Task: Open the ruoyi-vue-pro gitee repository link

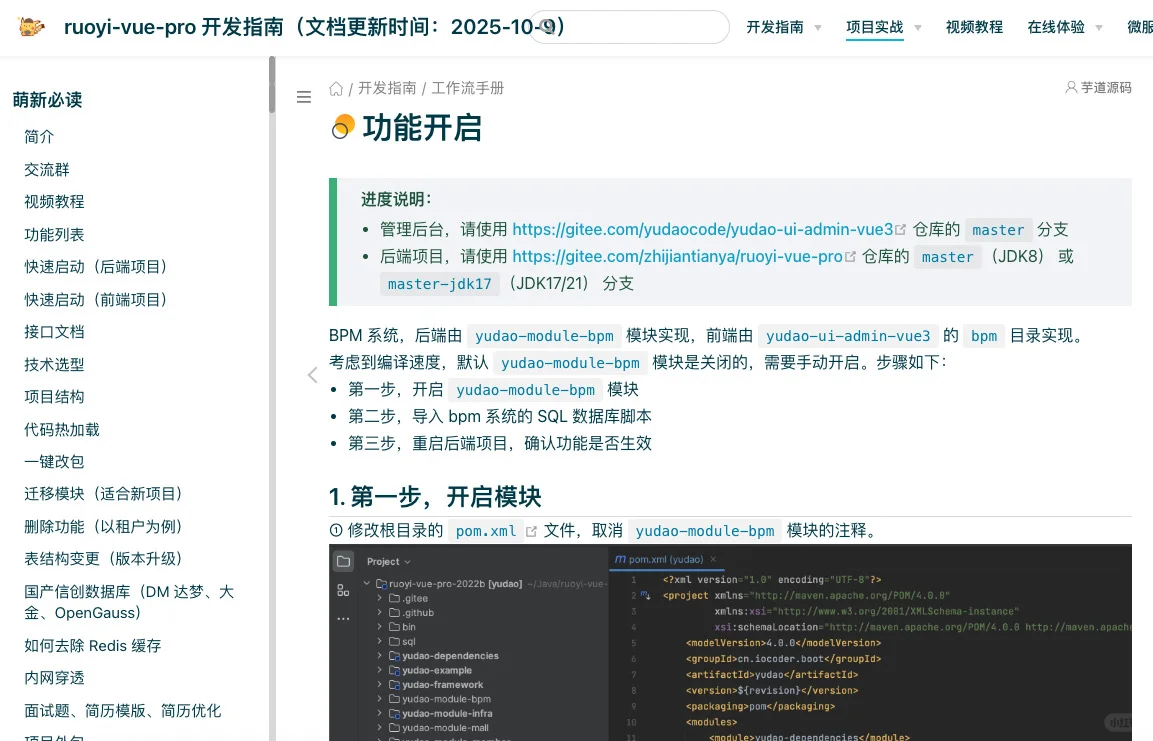Action: click(677, 257)
